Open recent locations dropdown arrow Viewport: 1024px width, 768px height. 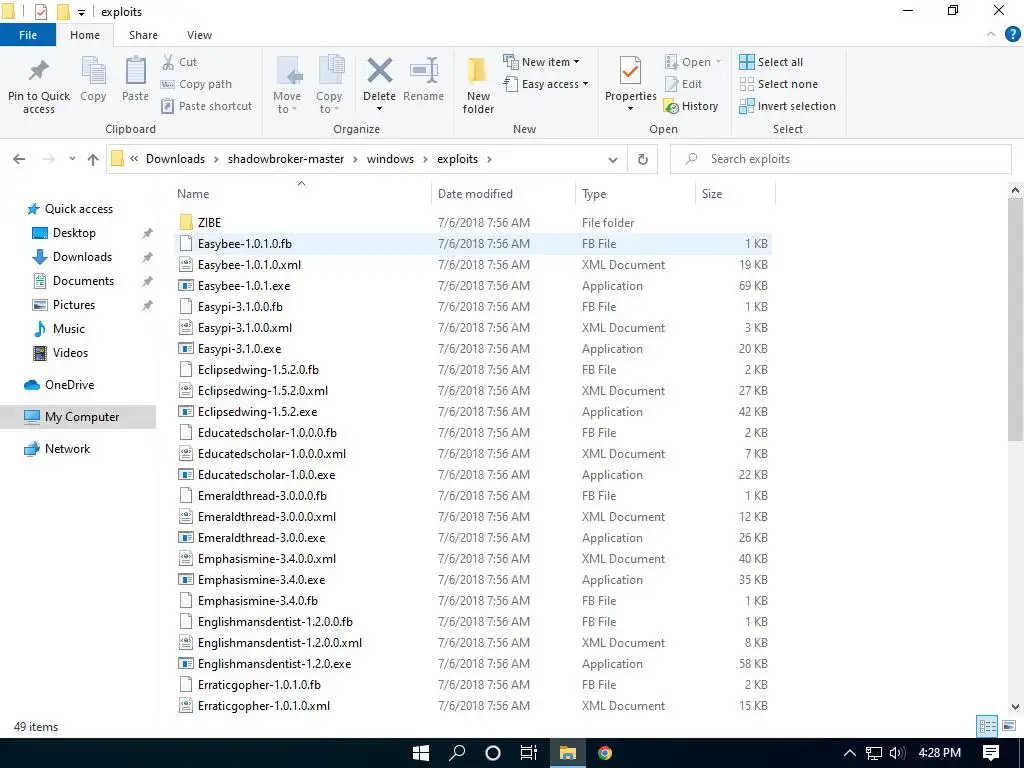coord(72,159)
